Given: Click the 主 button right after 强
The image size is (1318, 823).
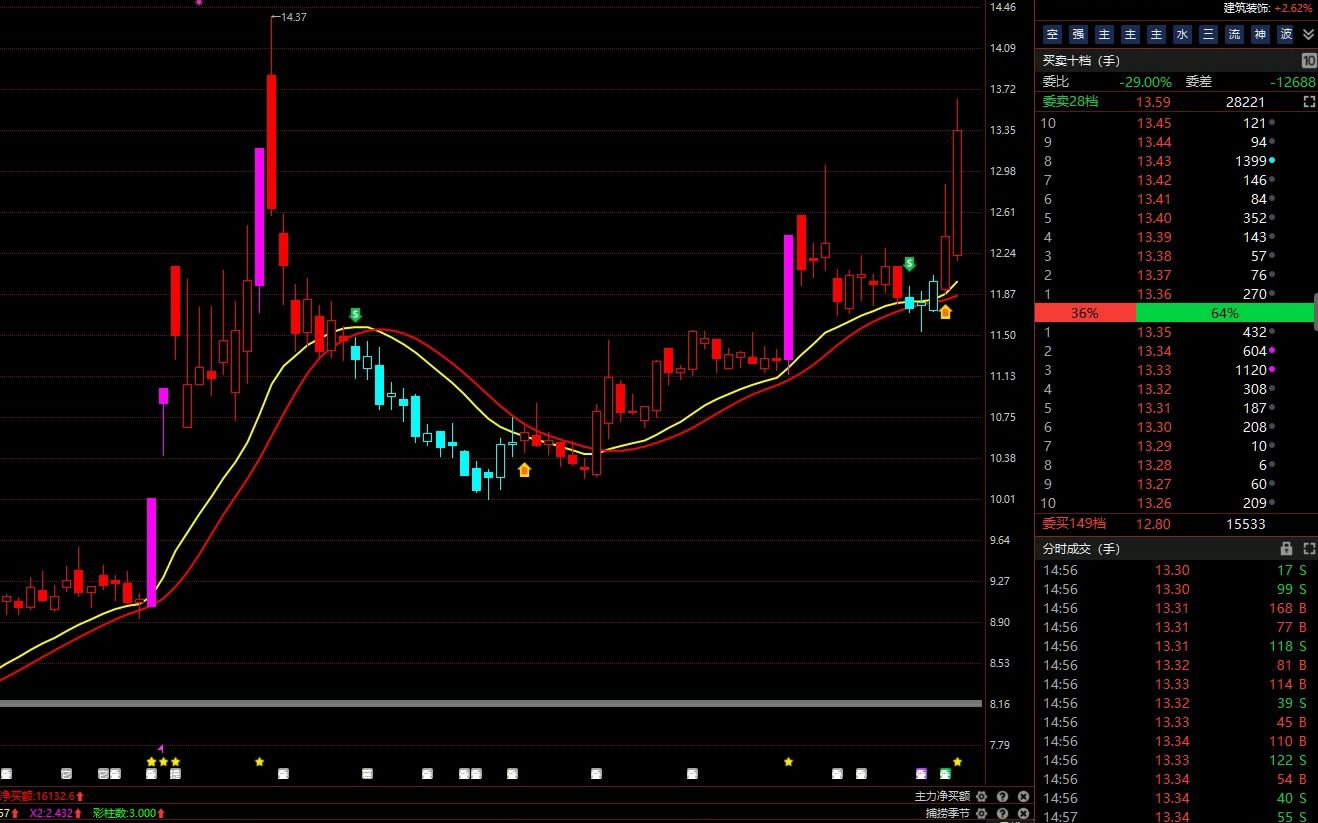Looking at the screenshot, I should coord(1104,34).
